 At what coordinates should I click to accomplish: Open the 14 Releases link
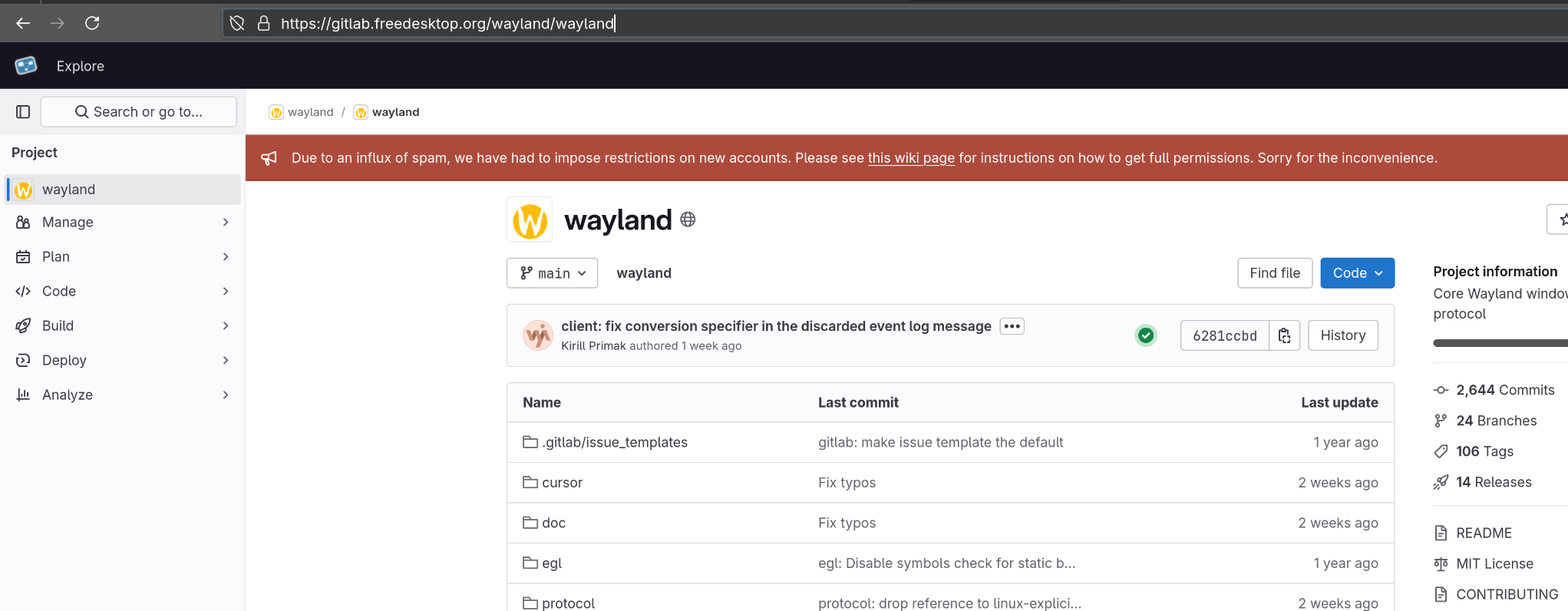point(1482,482)
